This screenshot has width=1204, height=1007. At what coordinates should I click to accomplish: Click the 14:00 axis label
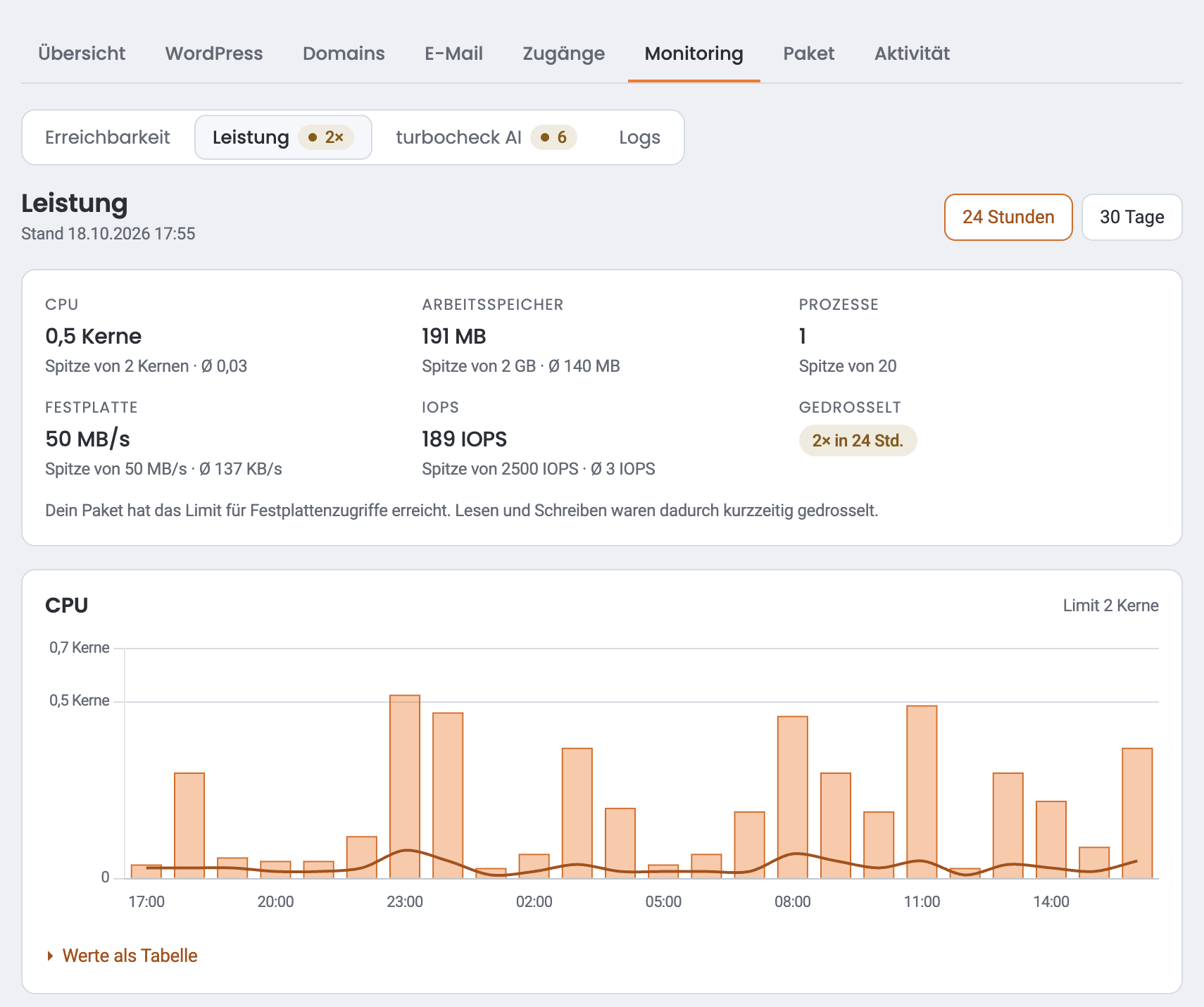point(1051,902)
